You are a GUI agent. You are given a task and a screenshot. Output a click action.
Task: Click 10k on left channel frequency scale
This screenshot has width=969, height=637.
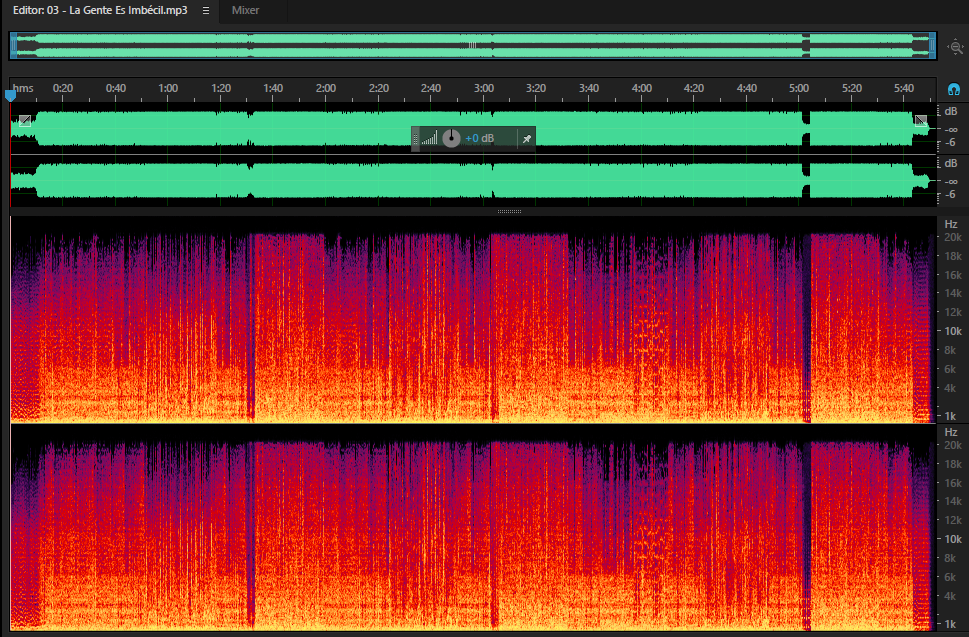click(952, 331)
